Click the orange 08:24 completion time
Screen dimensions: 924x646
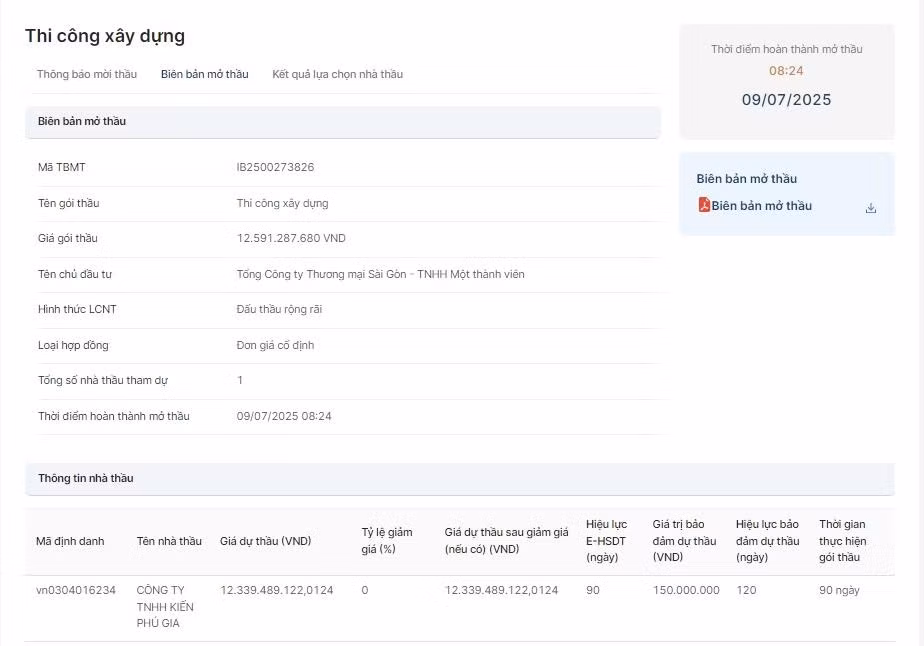[x=786, y=71]
